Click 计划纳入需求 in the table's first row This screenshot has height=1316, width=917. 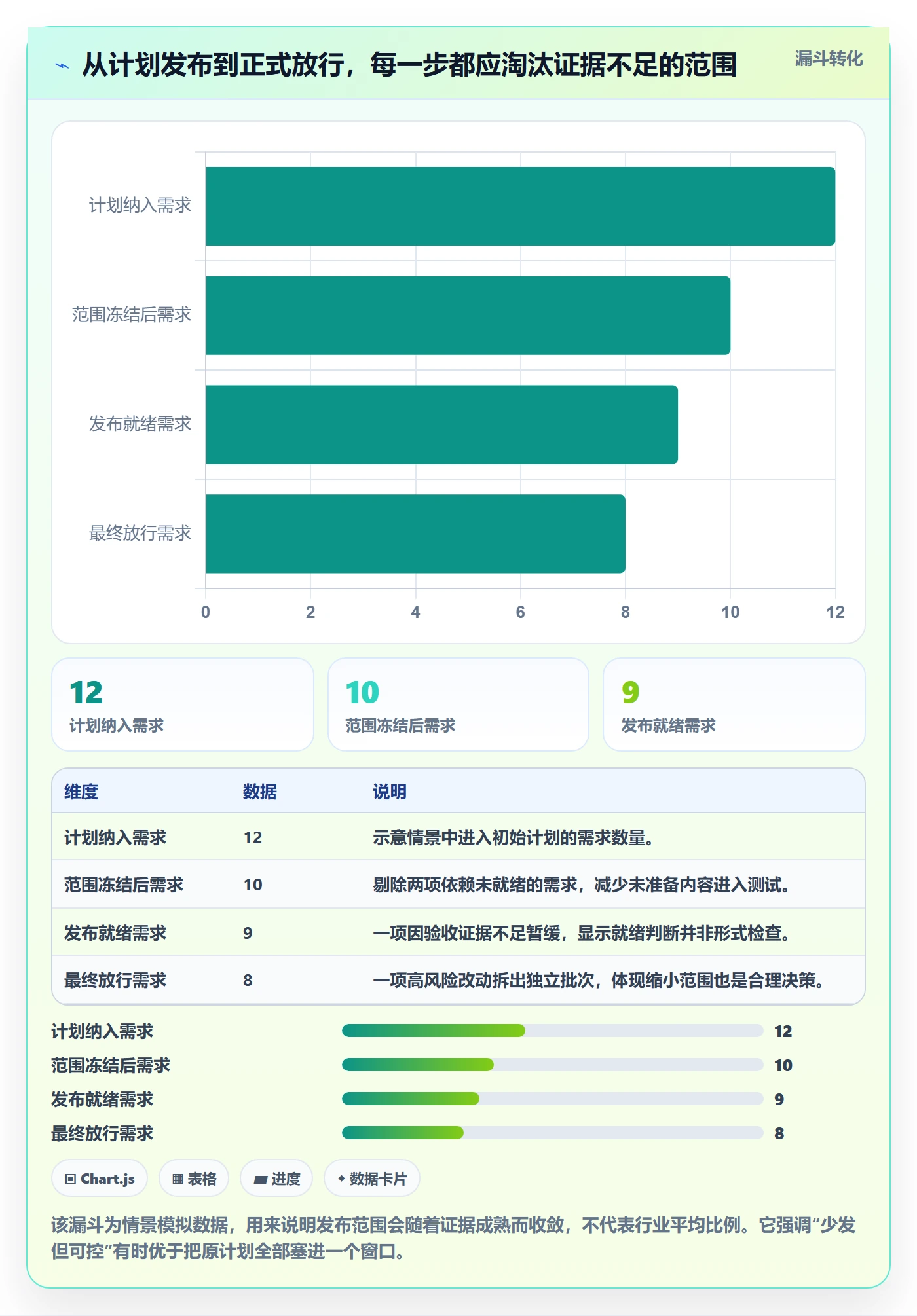[x=115, y=837]
